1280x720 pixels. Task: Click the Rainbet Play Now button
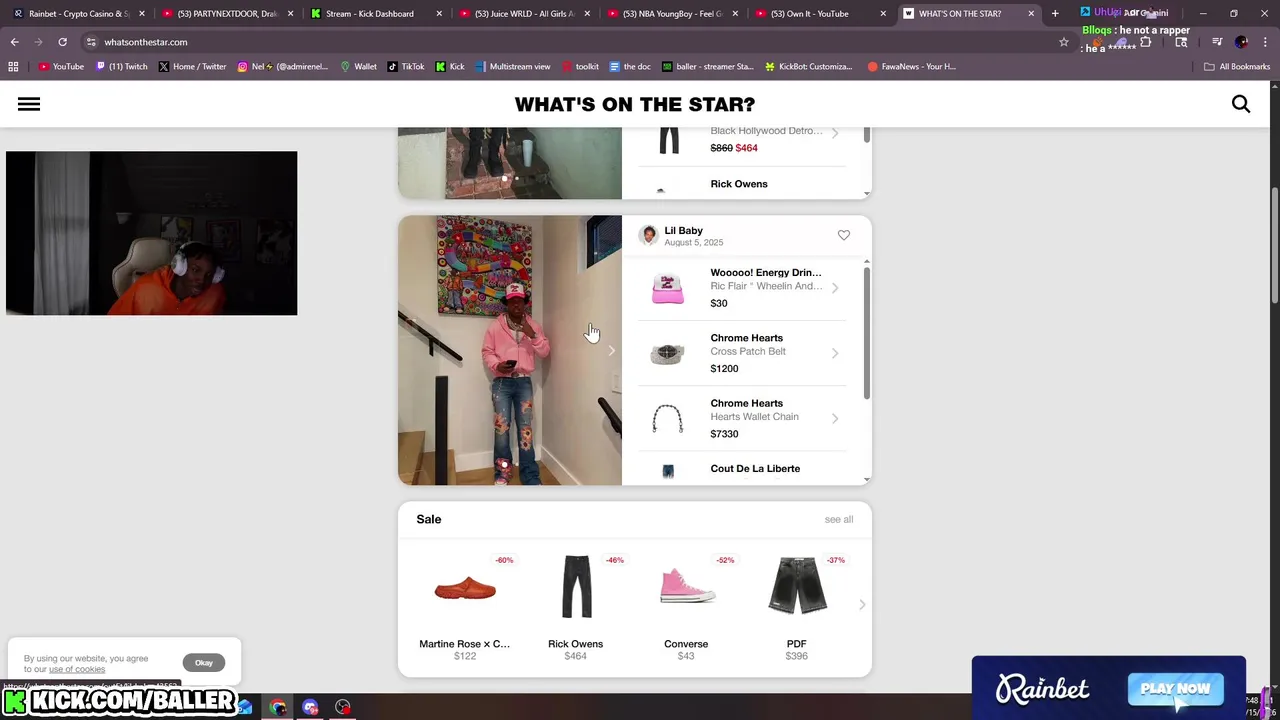(x=1175, y=688)
